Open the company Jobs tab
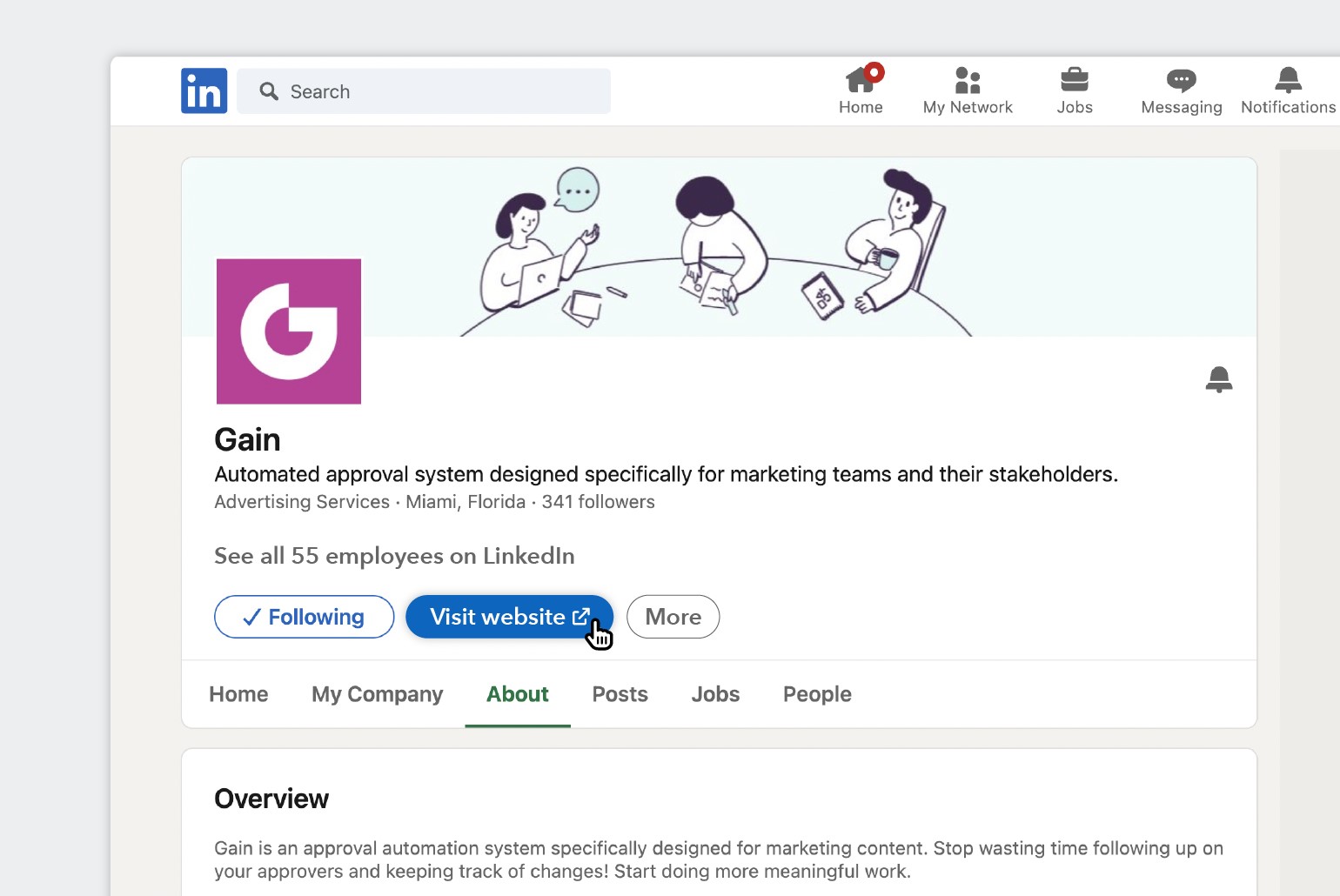1340x896 pixels. coord(715,694)
